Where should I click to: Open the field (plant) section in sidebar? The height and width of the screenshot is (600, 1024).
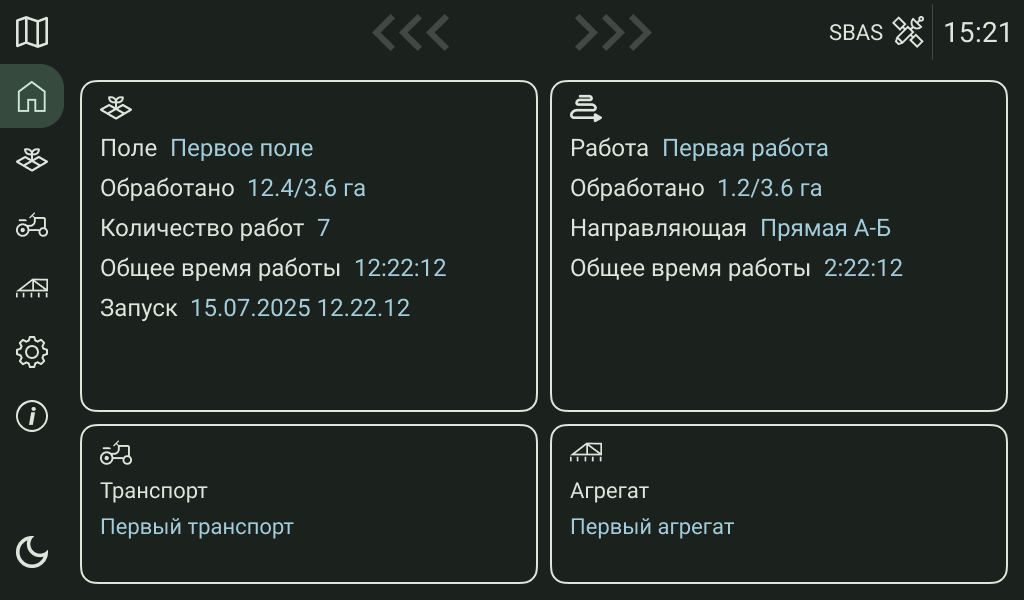pos(31,160)
